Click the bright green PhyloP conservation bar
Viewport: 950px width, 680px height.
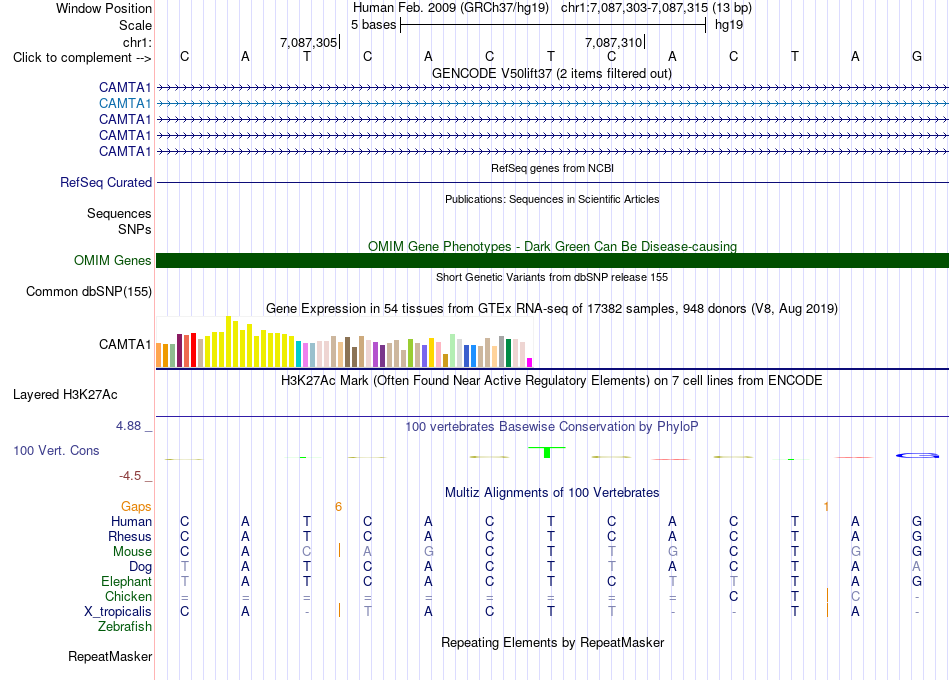click(x=546, y=452)
